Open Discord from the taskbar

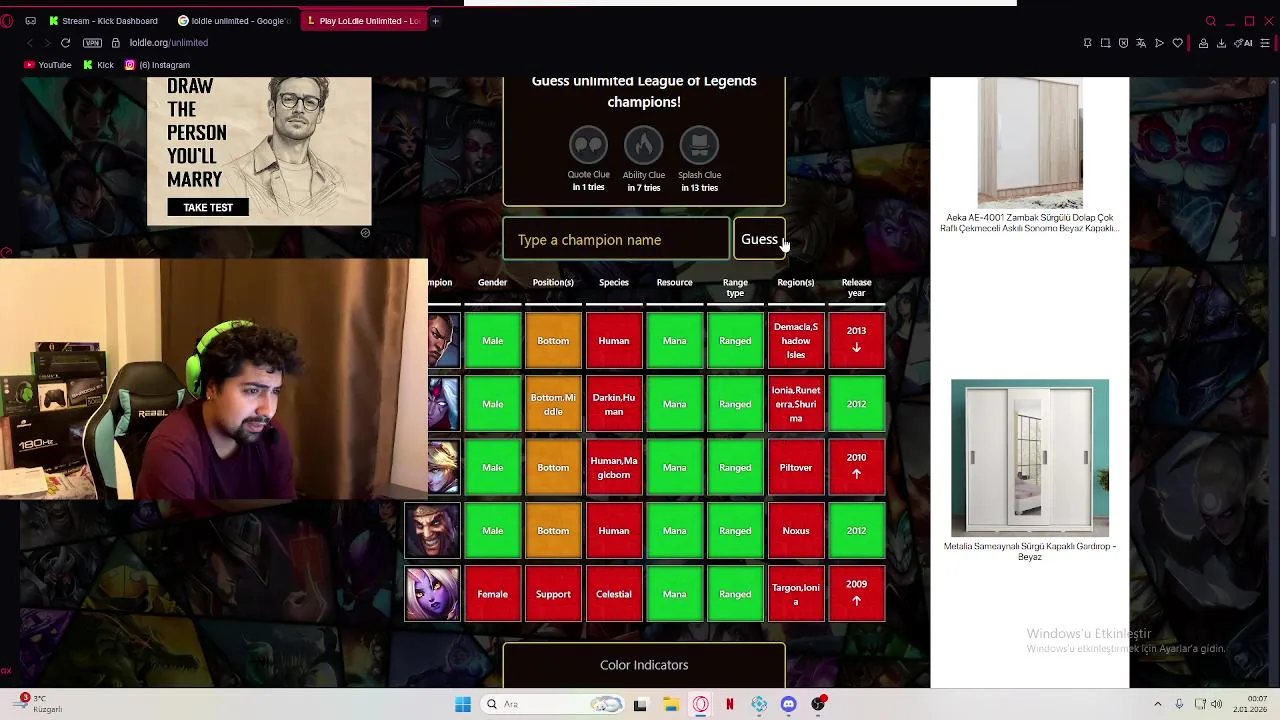point(789,704)
